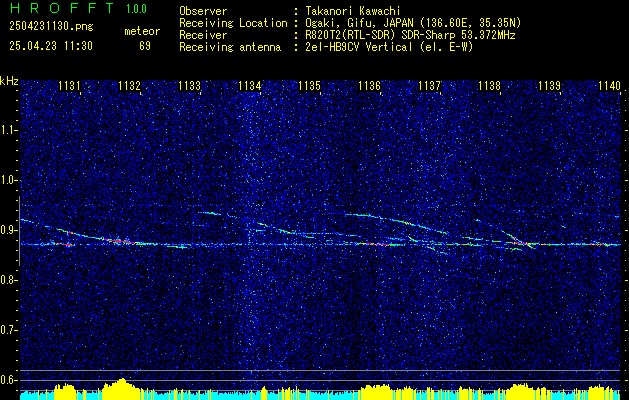Click the 1.0 frequency axis label
Screen dimensions: 629x400
click(x=9, y=181)
